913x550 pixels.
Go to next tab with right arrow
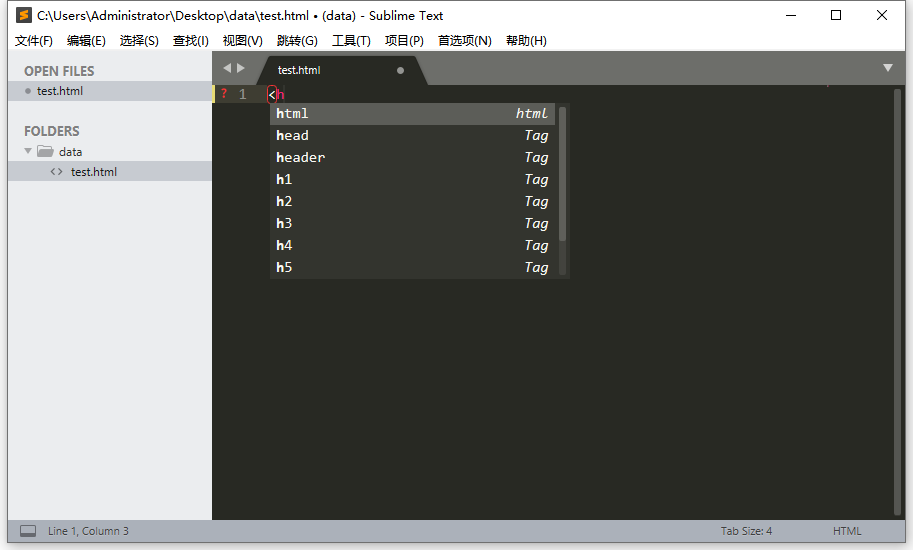(240, 68)
